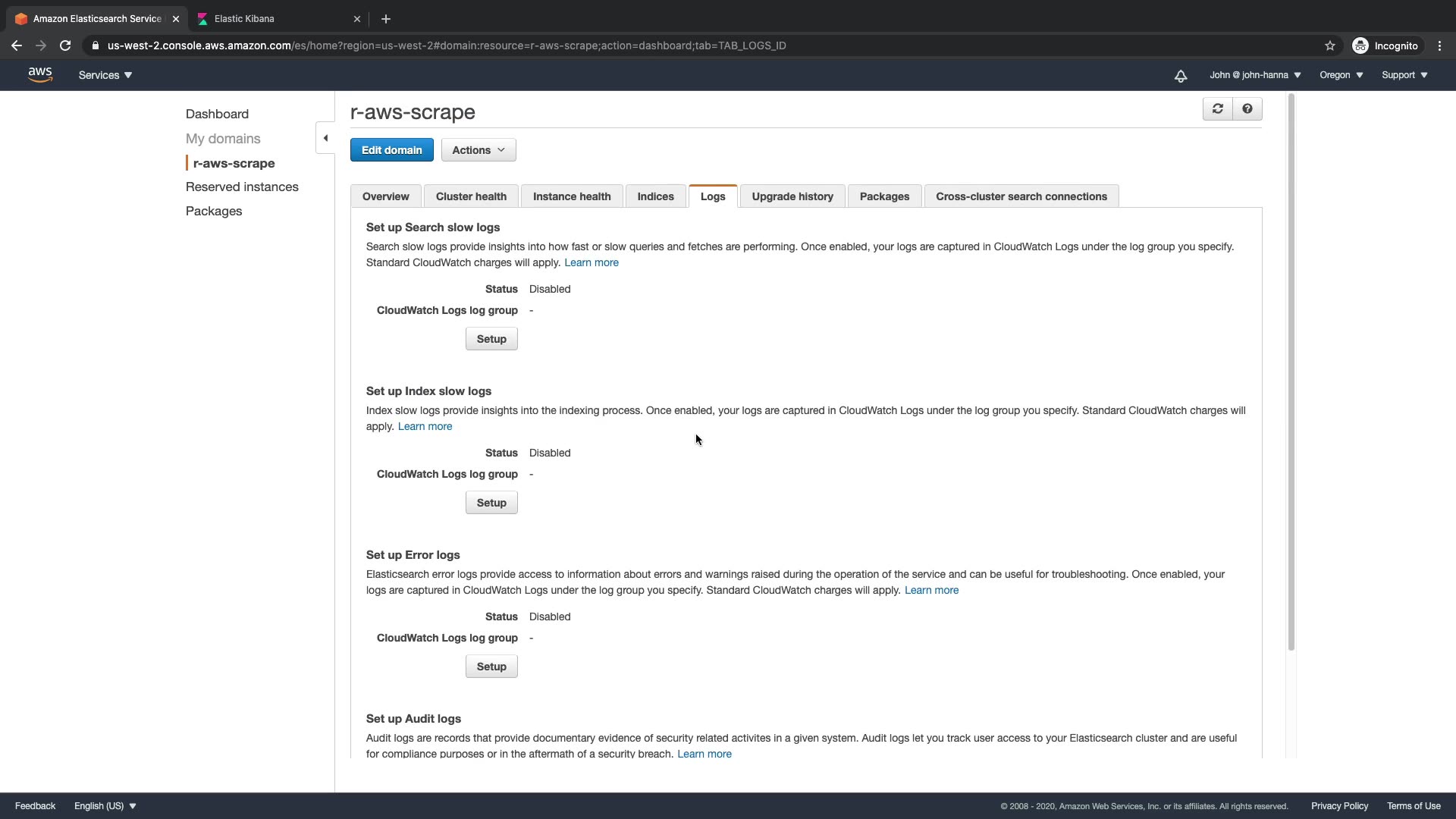This screenshot has width=1456, height=819.
Task: Open Learn more link for Error logs
Action: click(931, 590)
